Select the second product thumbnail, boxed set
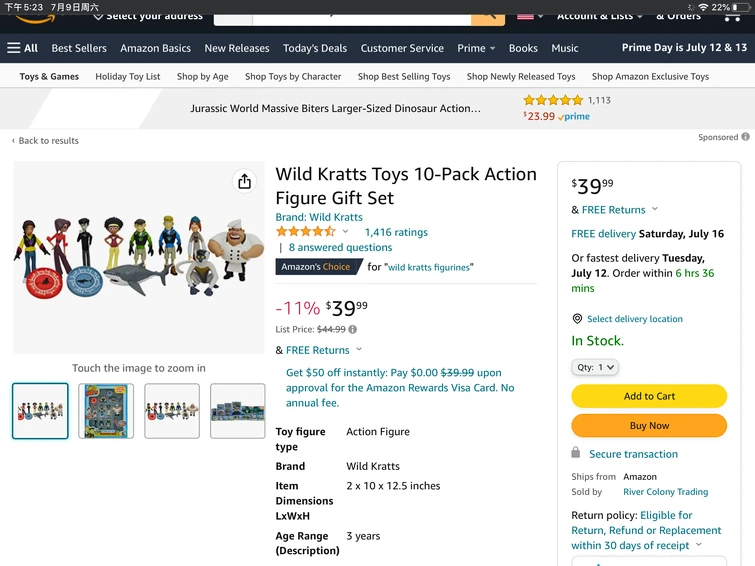The width and height of the screenshot is (755, 566). (x=106, y=411)
